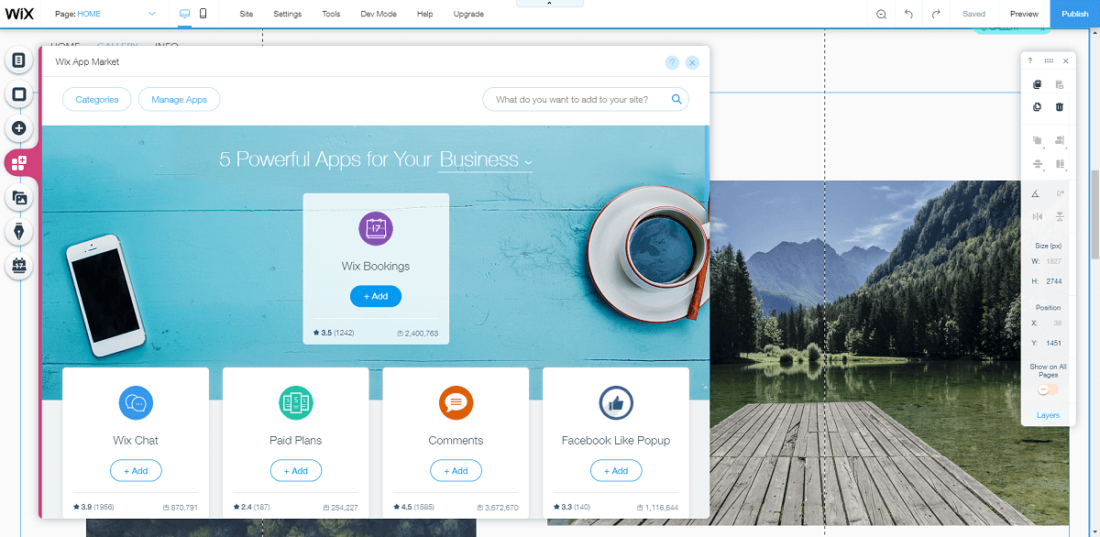Click the Wix logo
This screenshot has width=1100, height=537.
coord(20,14)
